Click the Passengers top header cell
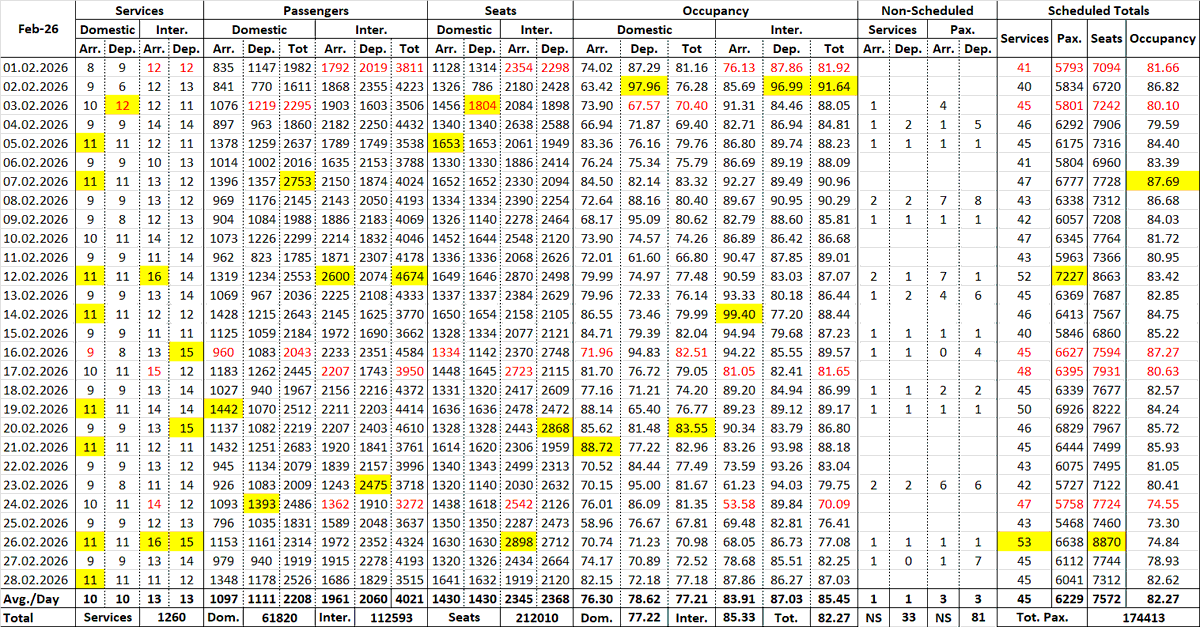This screenshot has height=627, width=1200. (315, 10)
